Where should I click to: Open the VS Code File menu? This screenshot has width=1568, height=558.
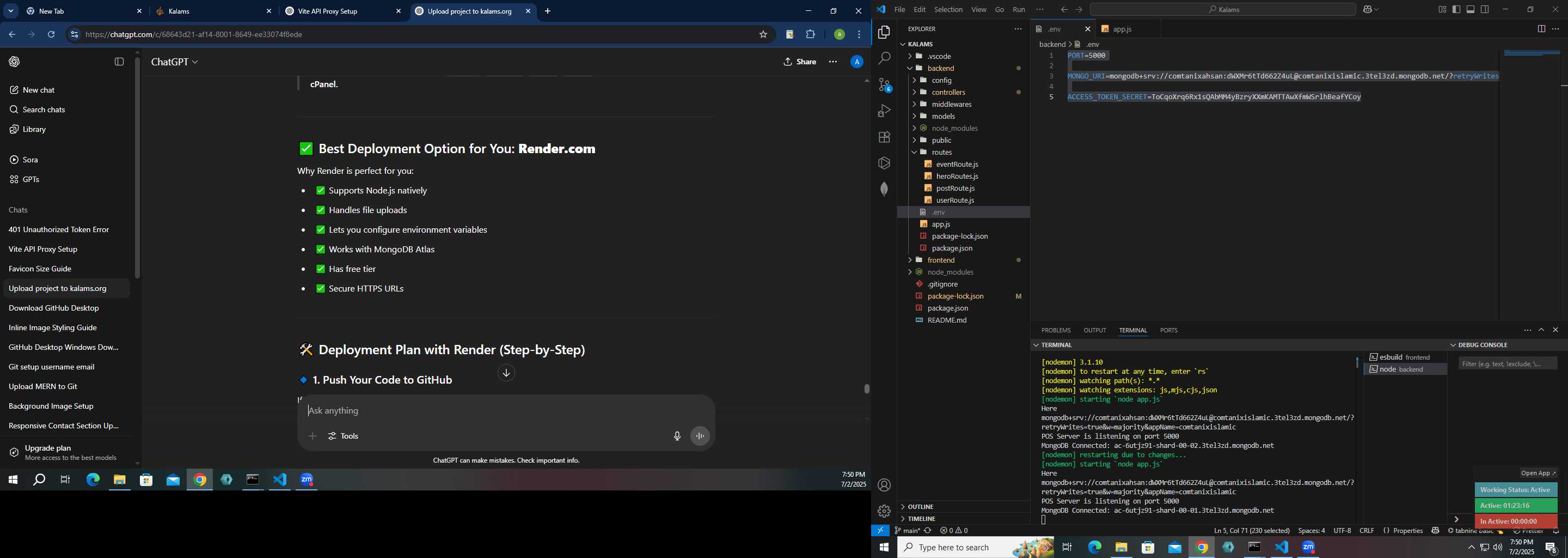899,9
